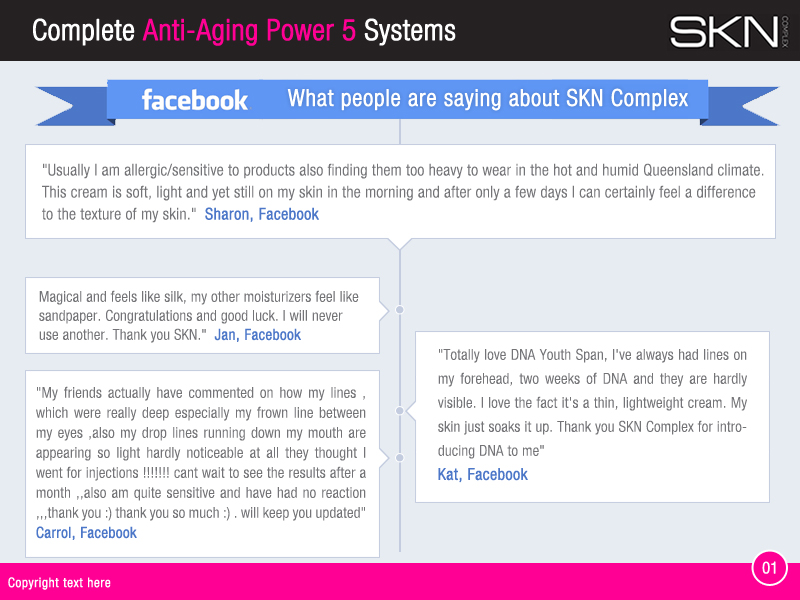
Task: Click the word 'Complete' in the header
Action: 83,31
